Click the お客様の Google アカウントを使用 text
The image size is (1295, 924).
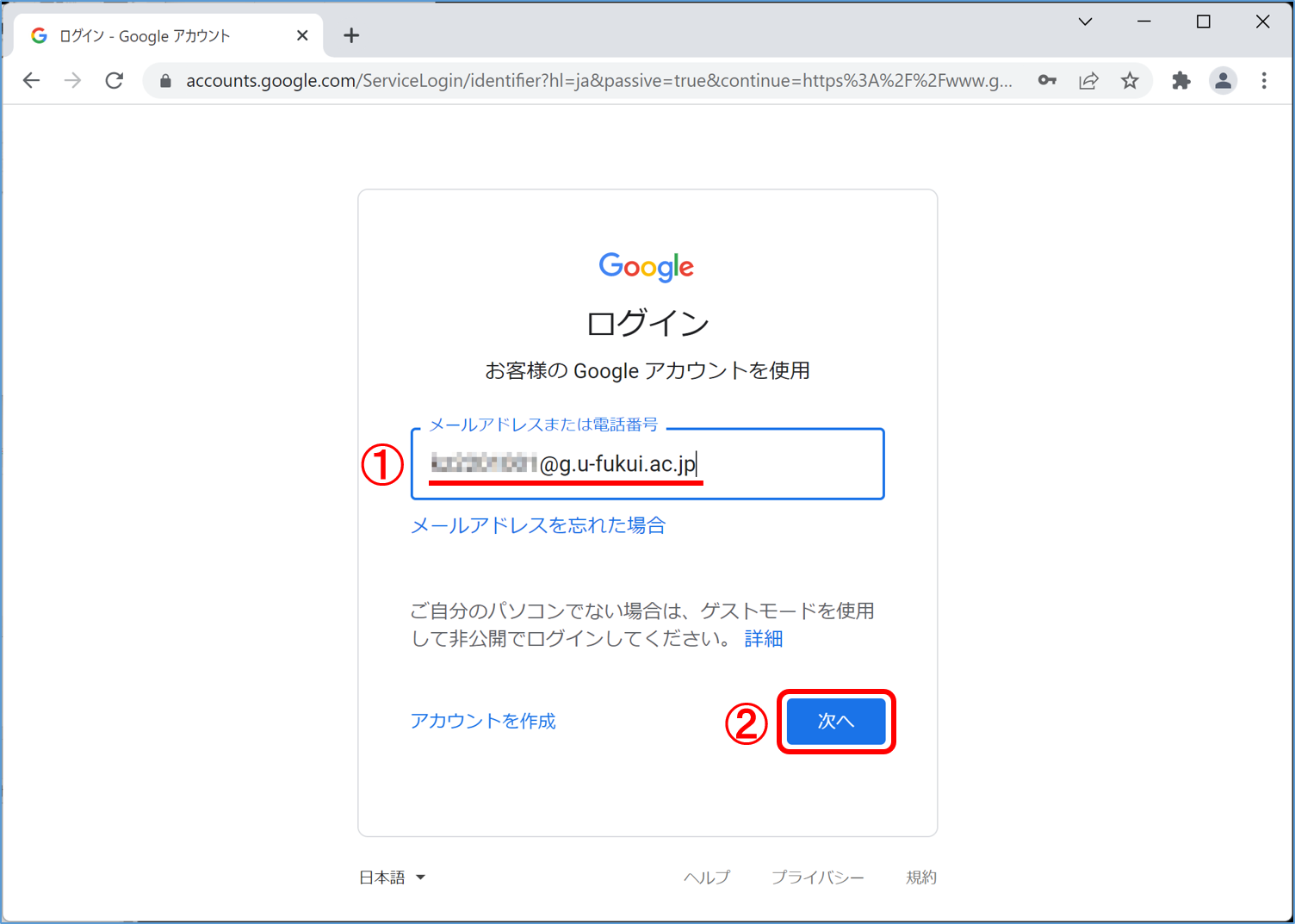pos(647,370)
